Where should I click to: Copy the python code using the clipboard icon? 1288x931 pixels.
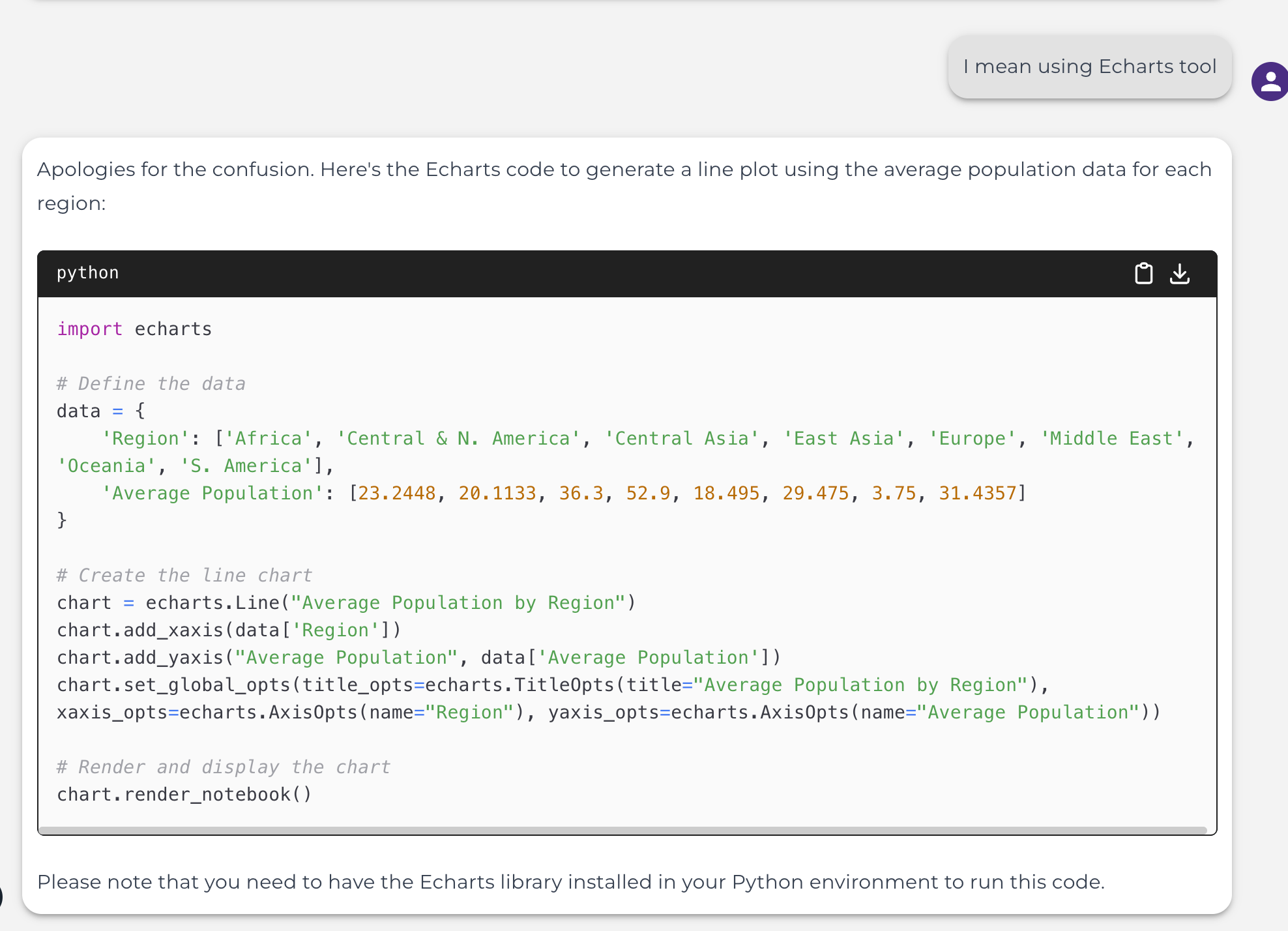1143,273
